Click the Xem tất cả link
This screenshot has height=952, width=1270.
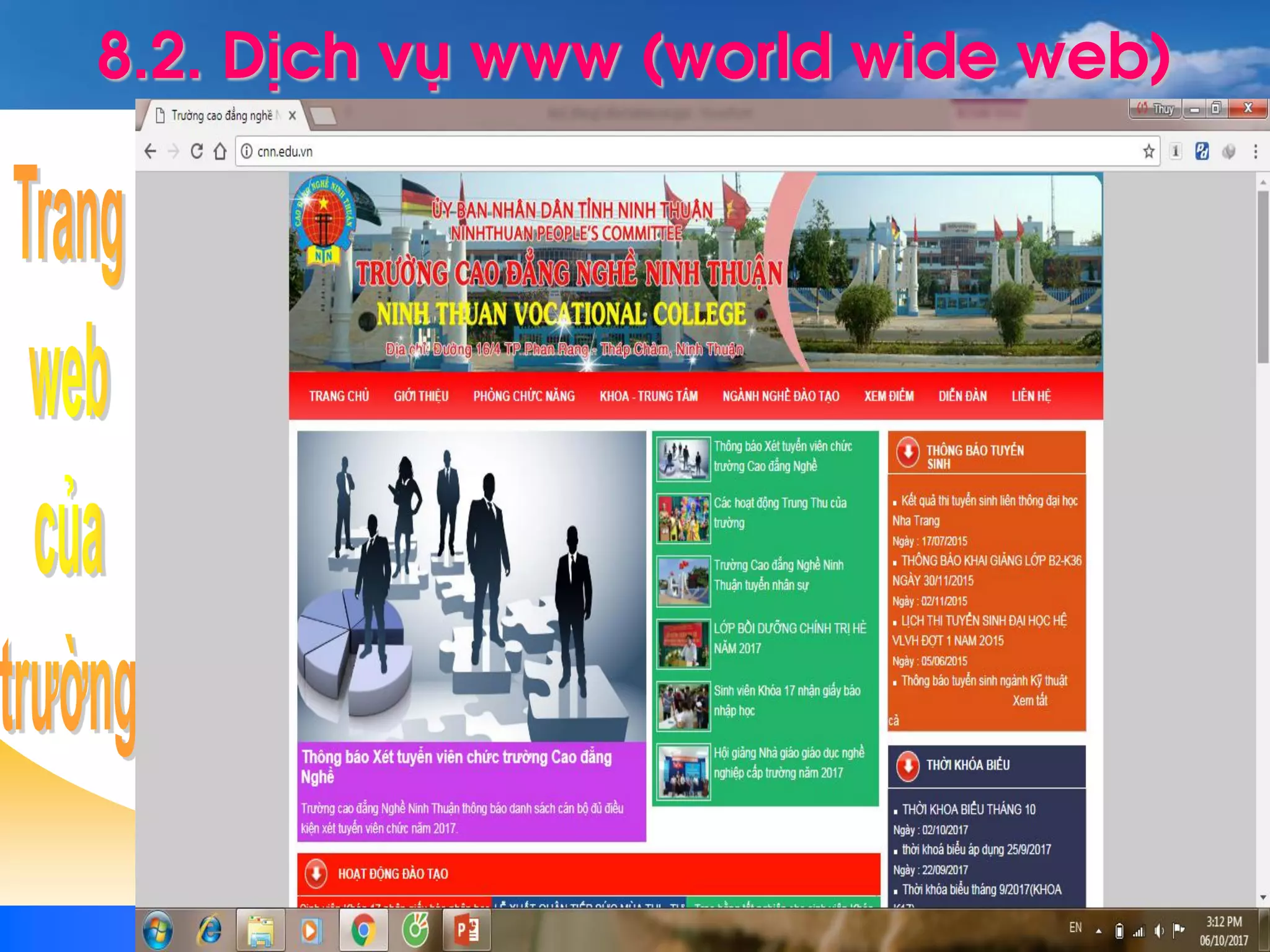1029,700
